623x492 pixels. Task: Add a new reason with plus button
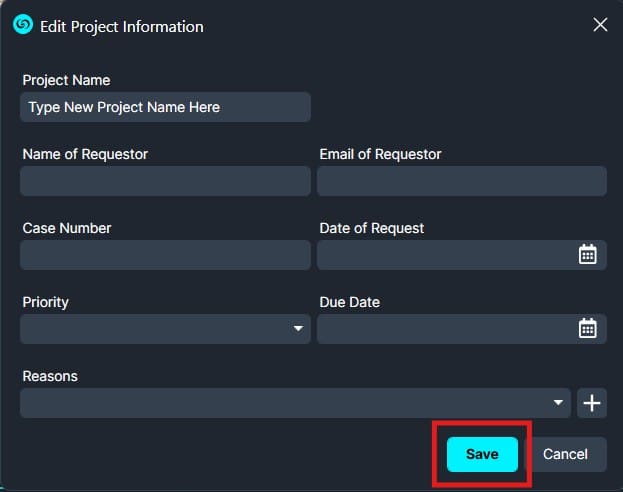(x=592, y=403)
